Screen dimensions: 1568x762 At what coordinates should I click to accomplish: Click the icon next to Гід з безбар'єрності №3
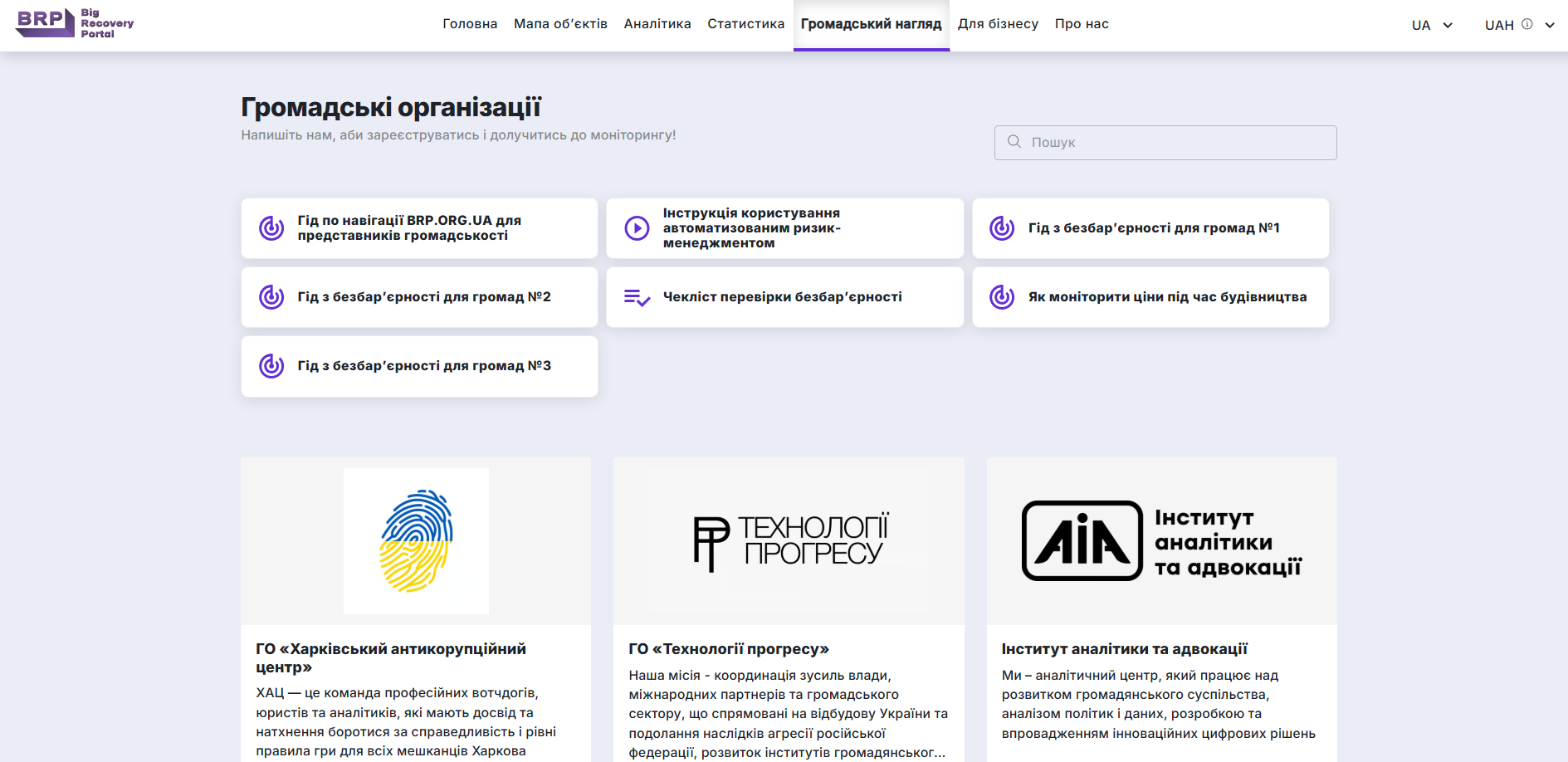click(x=271, y=365)
